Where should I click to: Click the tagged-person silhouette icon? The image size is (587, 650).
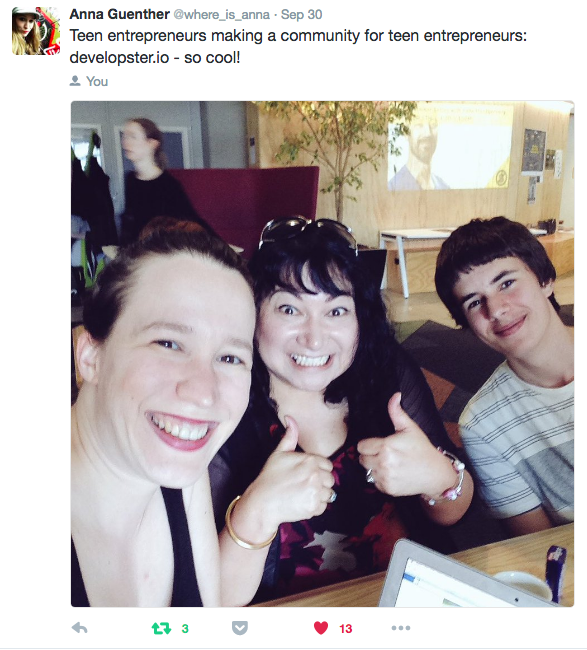click(75, 81)
